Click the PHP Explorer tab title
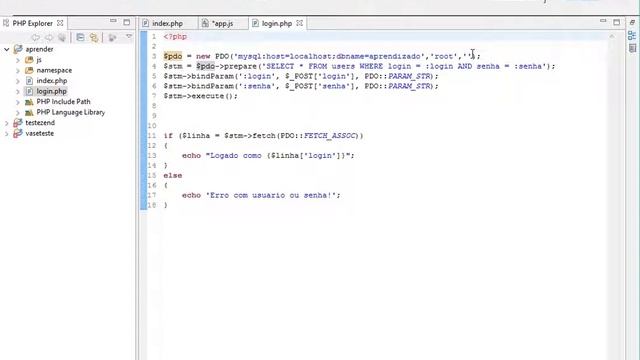The height and width of the screenshot is (360, 640). click(32, 23)
